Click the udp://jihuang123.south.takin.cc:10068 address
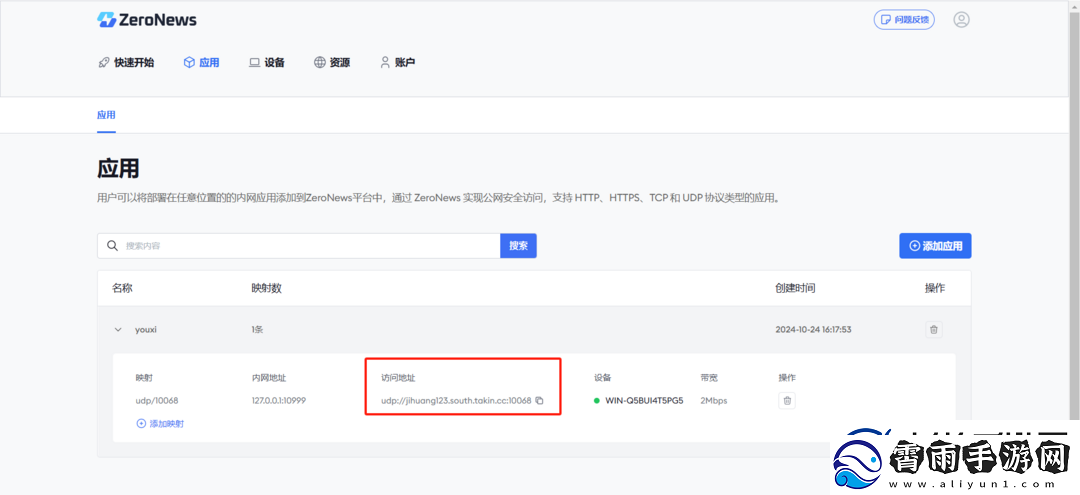The width and height of the screenshot is (1080, 495). [456, 401]
